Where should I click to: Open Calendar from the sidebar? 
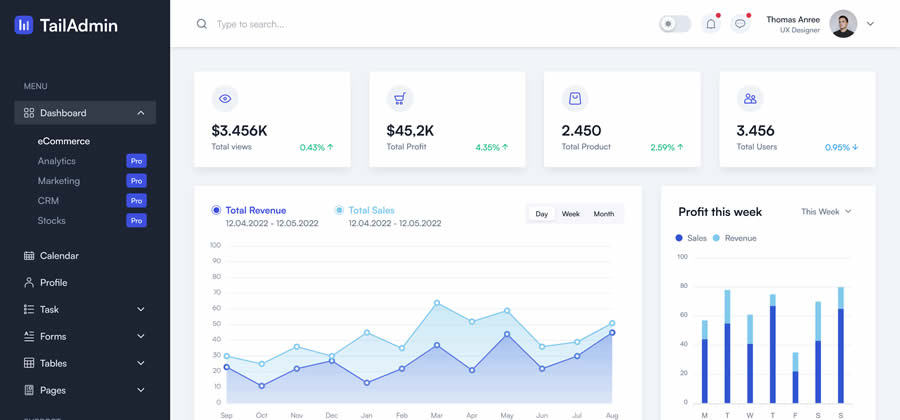point(59,256)
